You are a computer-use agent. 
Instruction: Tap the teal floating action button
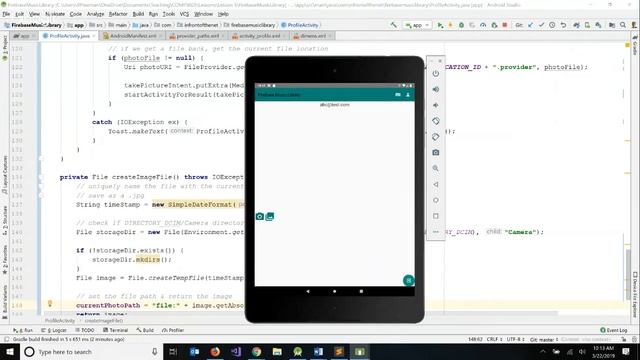pyautogui.click(x=409, y=280)
